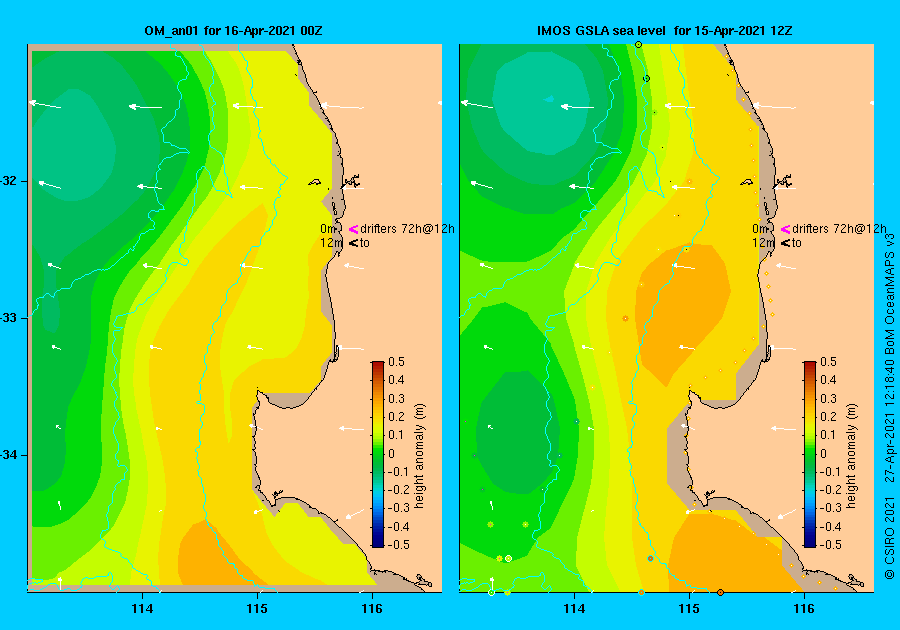Image resolution: width=900 pixels, height=630 pixels.
Task: Click the right map's 'height anomaly (m)' label
Action: pyautogui.click(x=852, y=456)
